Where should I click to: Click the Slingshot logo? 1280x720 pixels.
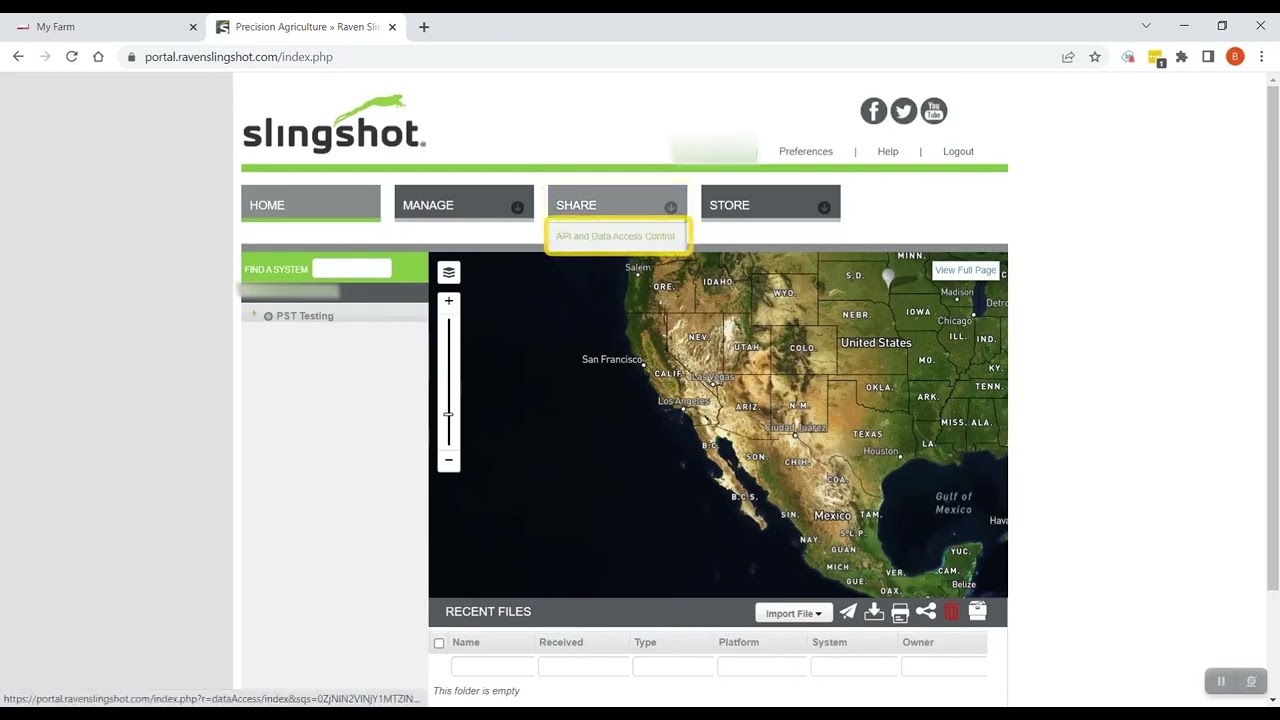pyautogui.click(x=334, y=124)
